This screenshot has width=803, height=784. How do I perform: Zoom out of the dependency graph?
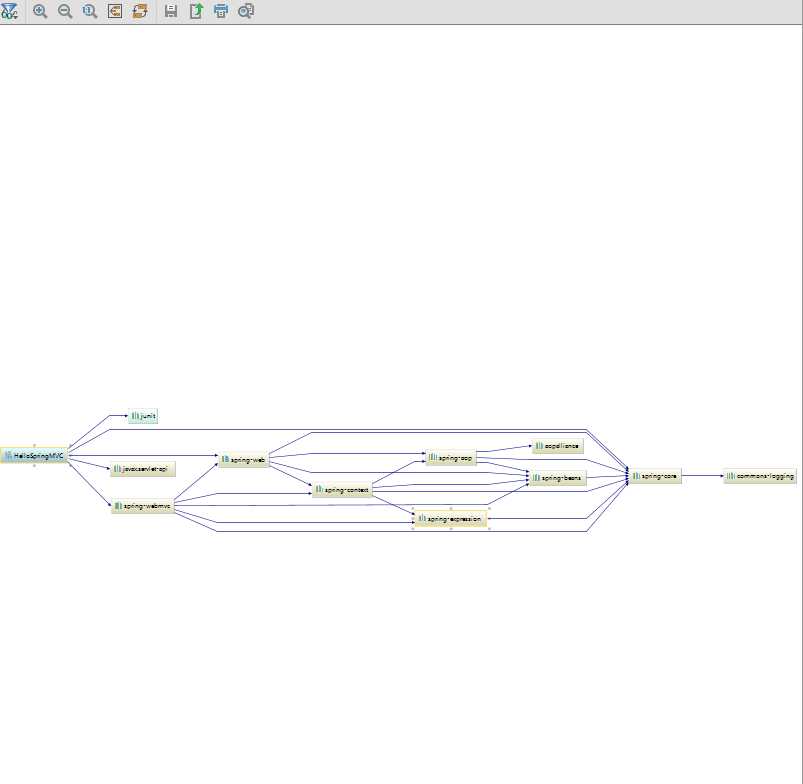65,11
